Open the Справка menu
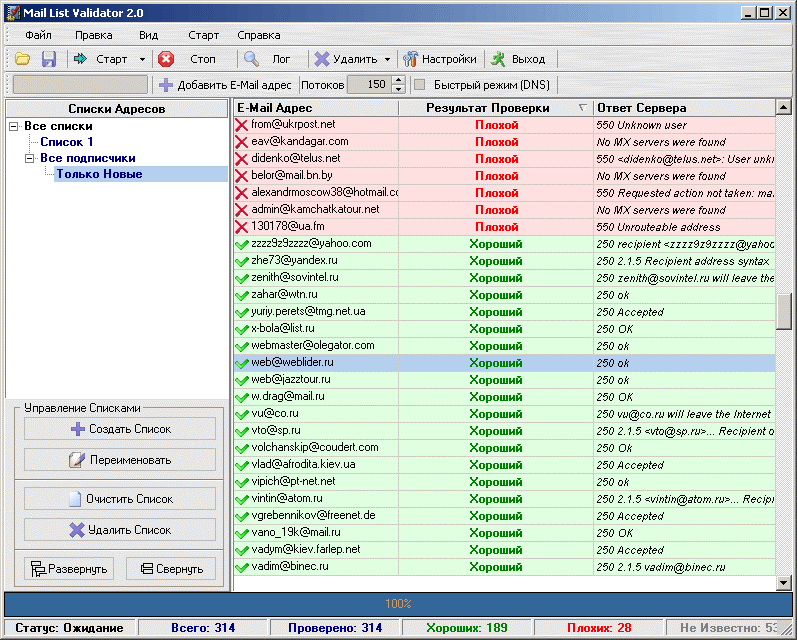This screenshot has height=640, width=797. point(259,35)
